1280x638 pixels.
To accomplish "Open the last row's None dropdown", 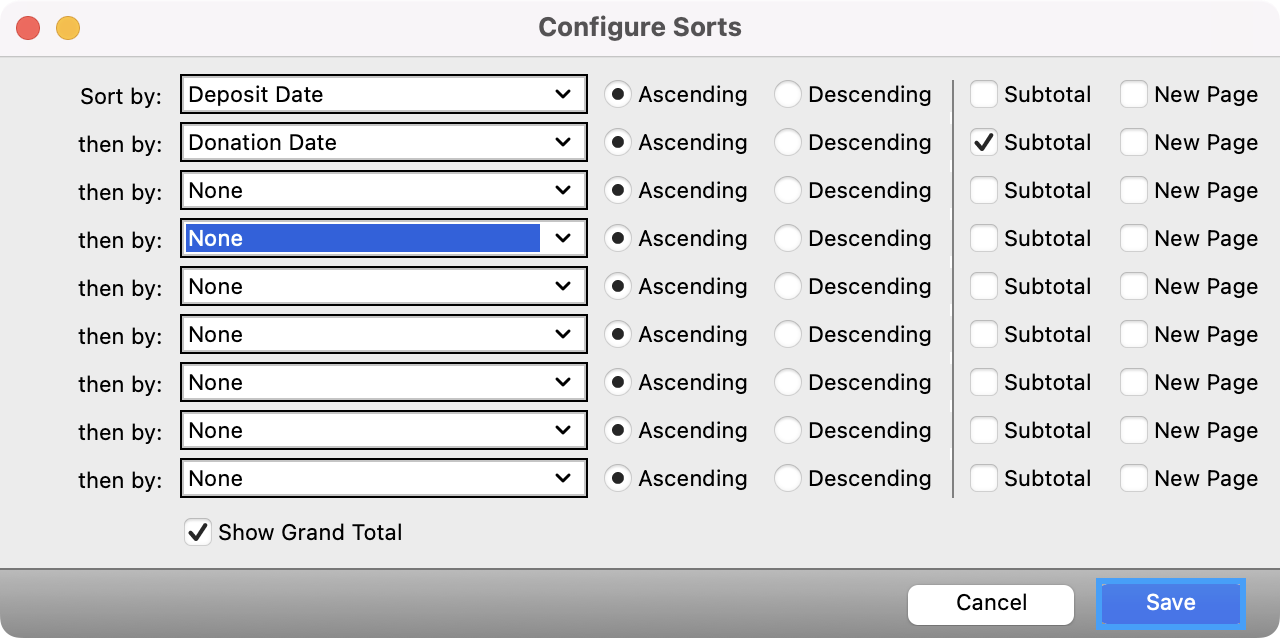I will coord(383,479).
